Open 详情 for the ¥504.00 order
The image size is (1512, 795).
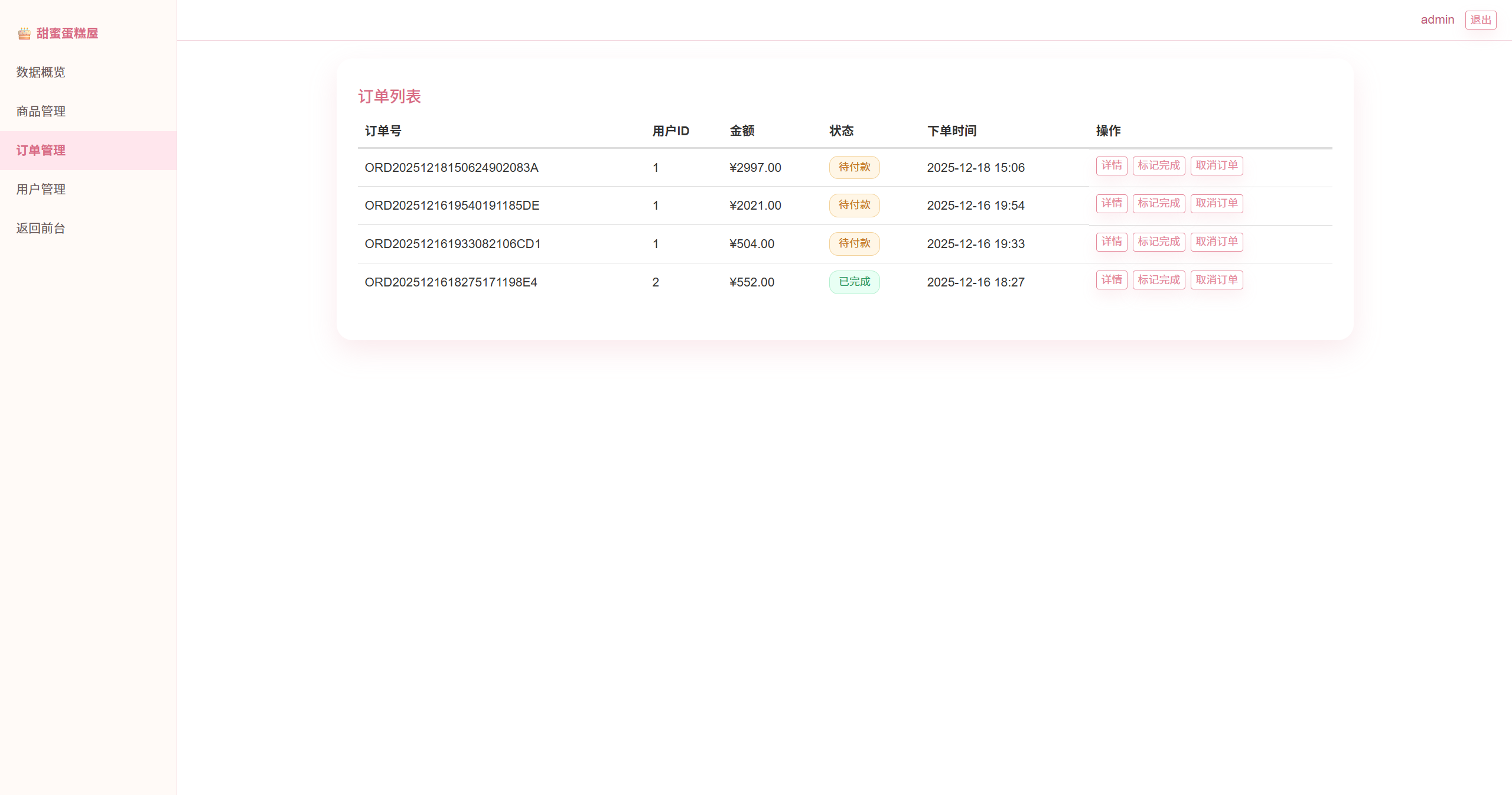coord(1111,242)
